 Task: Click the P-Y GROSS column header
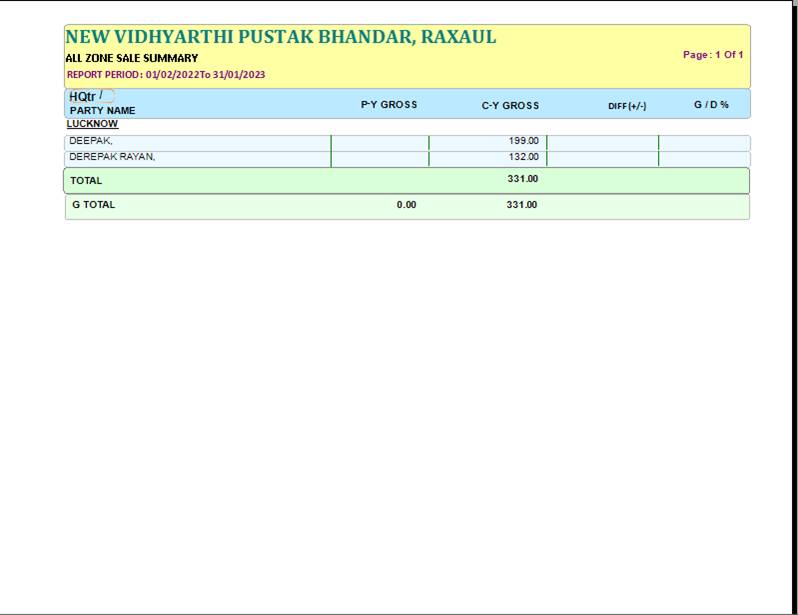pos(389,105)
